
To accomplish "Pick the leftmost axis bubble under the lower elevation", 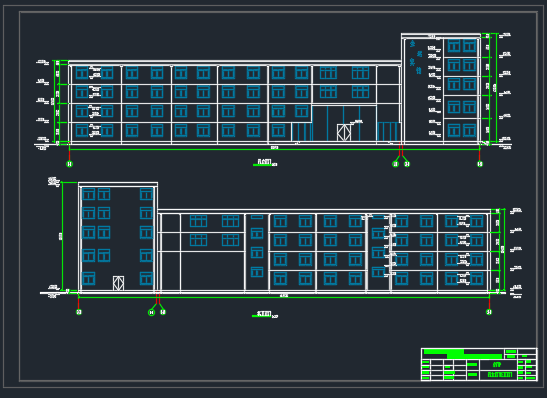I will tap(79, 312).
